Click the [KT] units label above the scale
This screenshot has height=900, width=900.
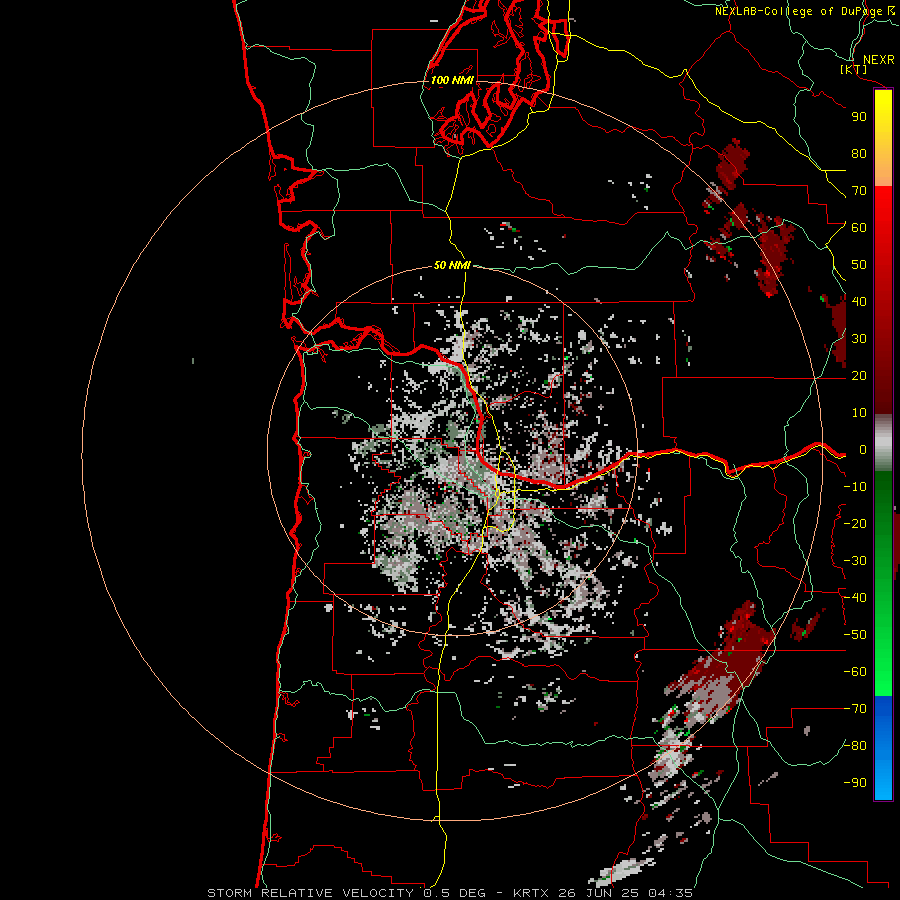854,69
